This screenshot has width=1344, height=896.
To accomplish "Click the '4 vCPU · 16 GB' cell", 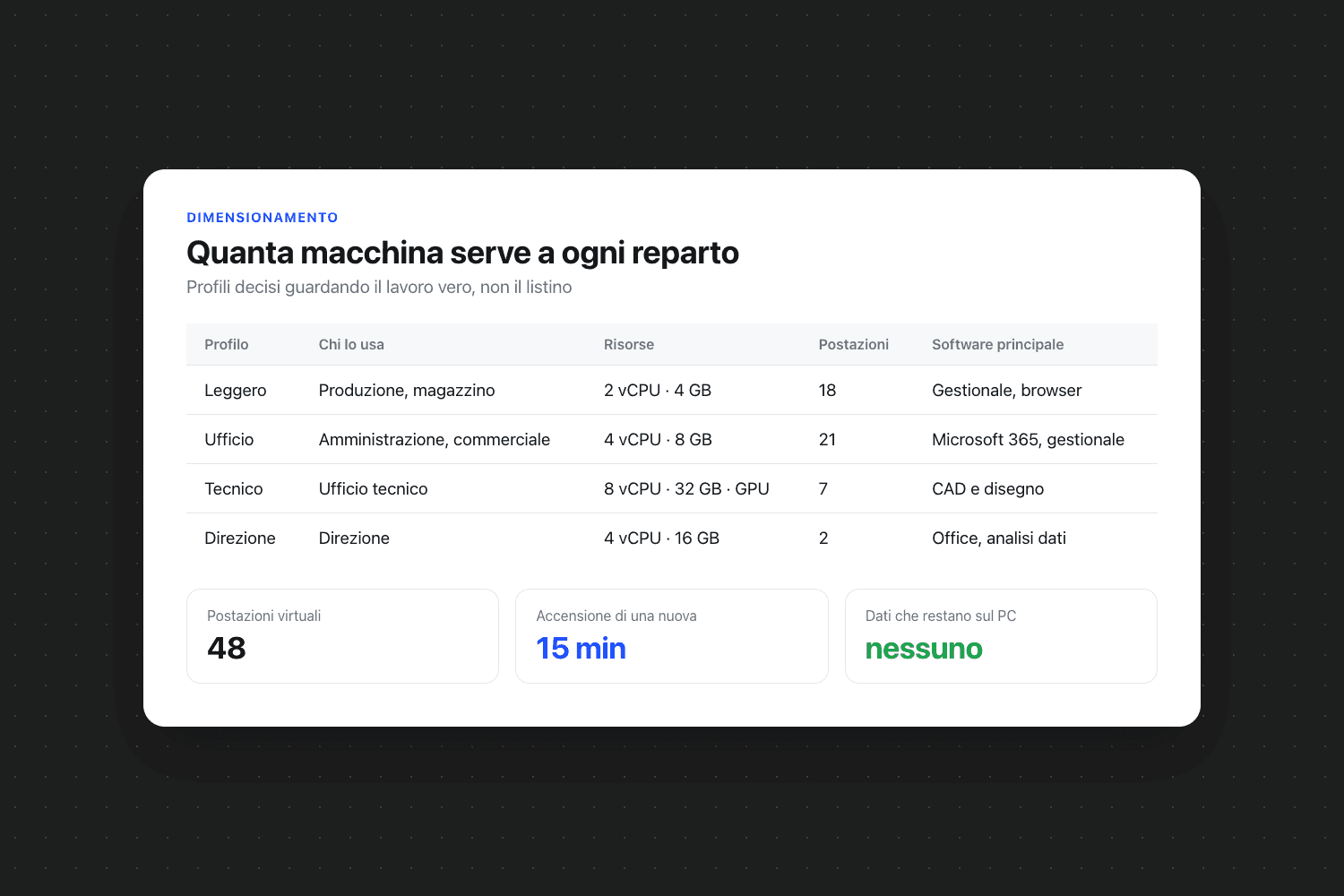I will (x=661, y=538).
